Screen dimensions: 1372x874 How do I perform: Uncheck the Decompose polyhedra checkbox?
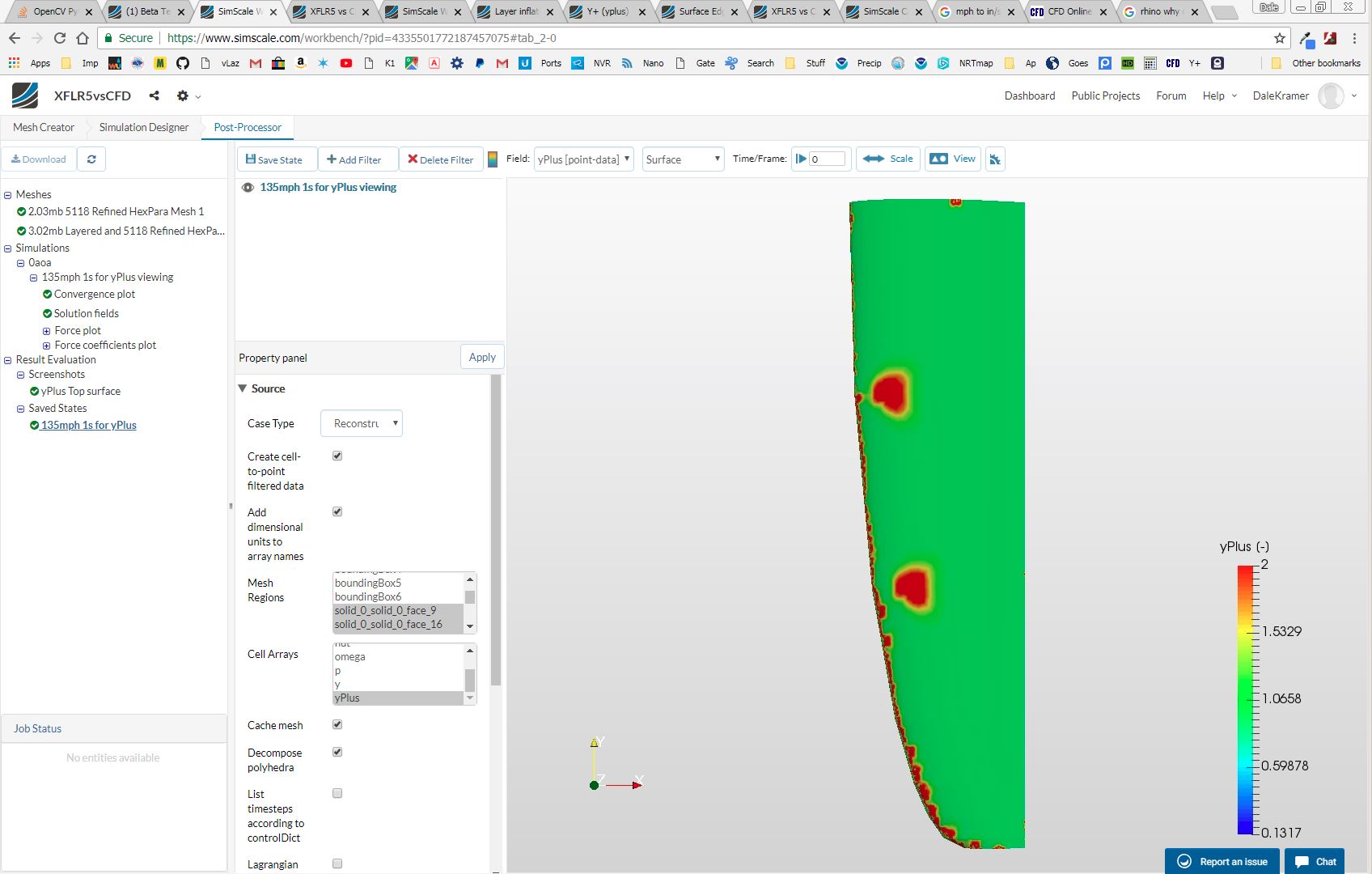tap(337, 752)
